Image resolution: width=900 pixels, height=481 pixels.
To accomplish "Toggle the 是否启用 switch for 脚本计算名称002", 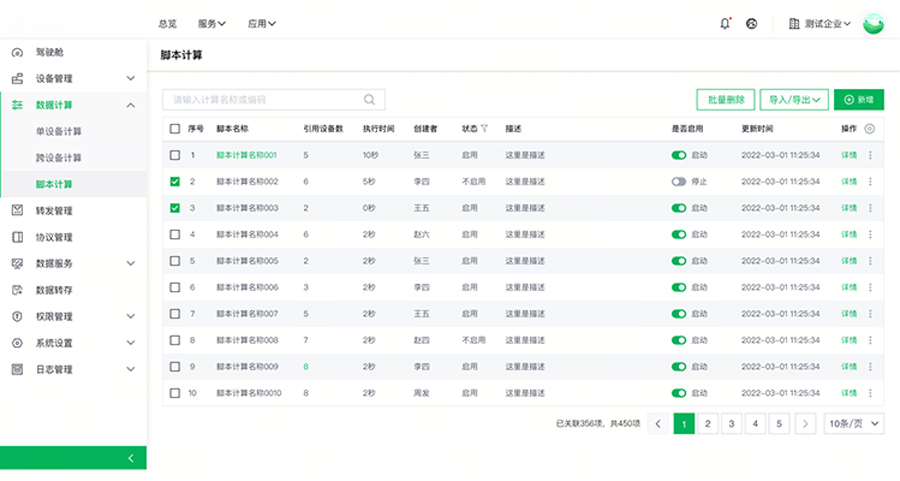I will (x=679, y=182).
